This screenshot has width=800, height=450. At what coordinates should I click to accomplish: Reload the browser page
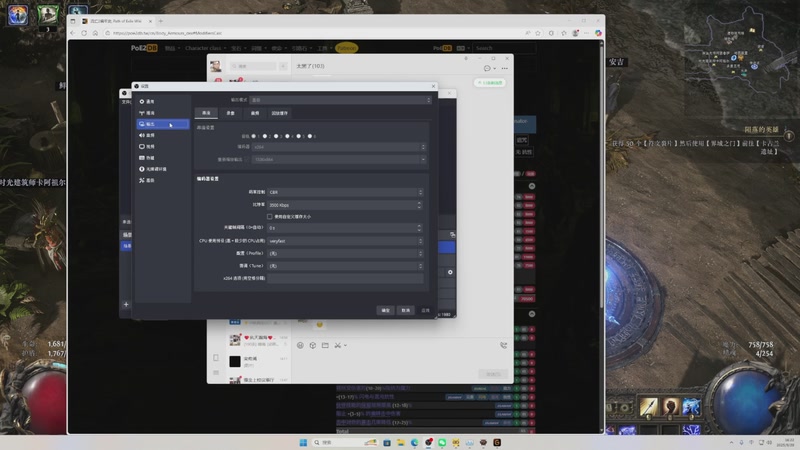click(84, 33)
